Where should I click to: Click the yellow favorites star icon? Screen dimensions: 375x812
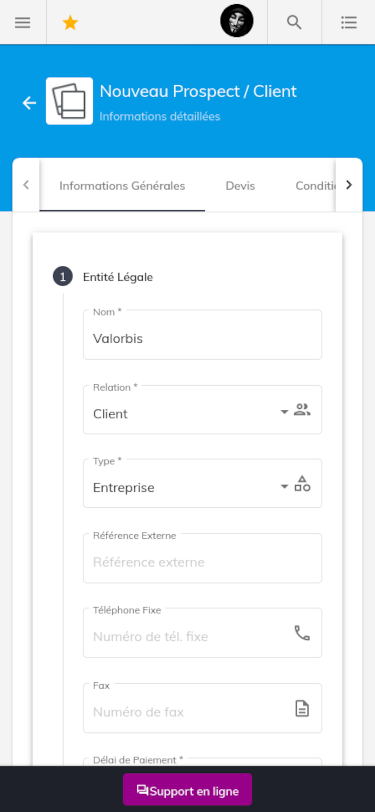tap(70, 22)
